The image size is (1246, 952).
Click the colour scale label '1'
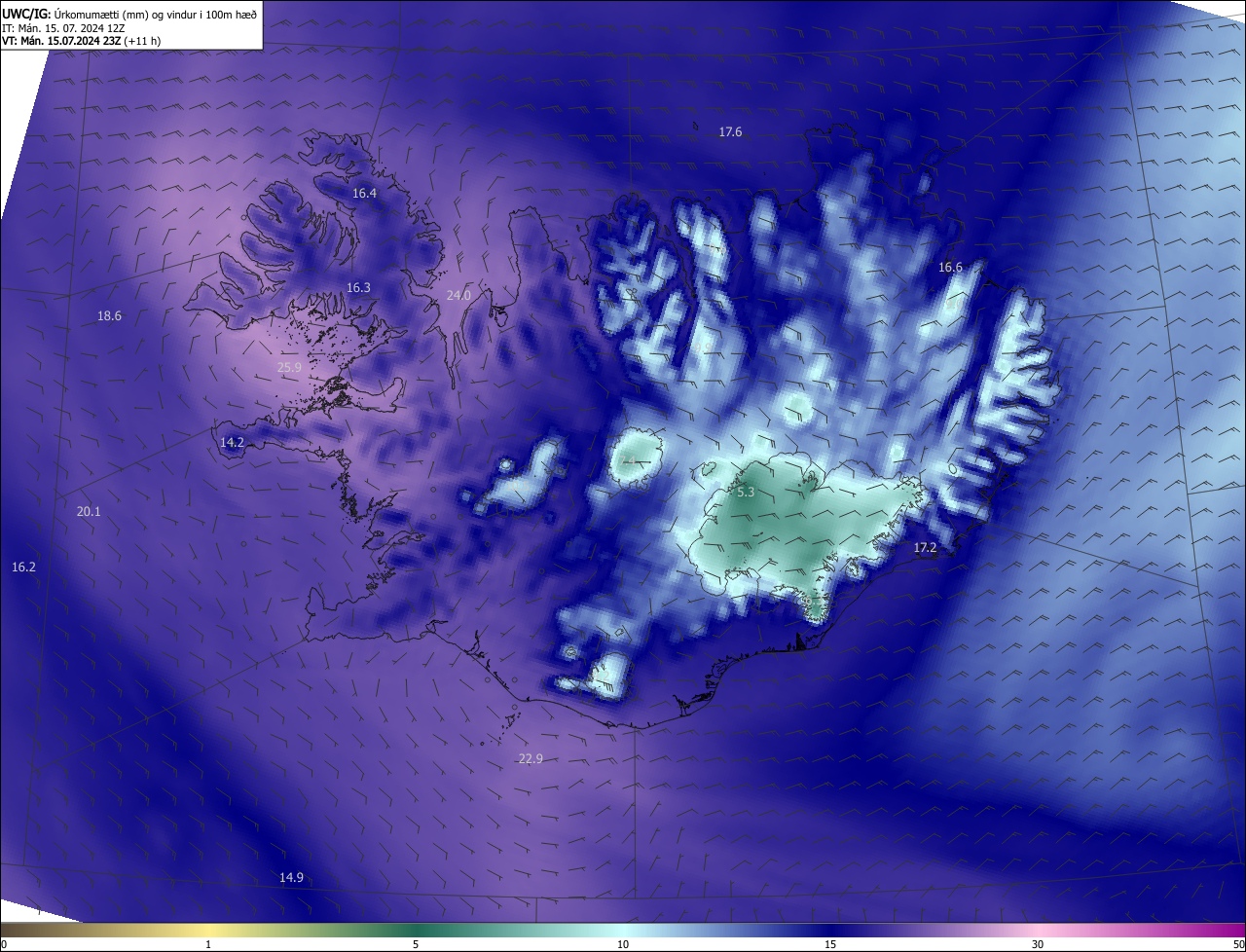[208, 944]
